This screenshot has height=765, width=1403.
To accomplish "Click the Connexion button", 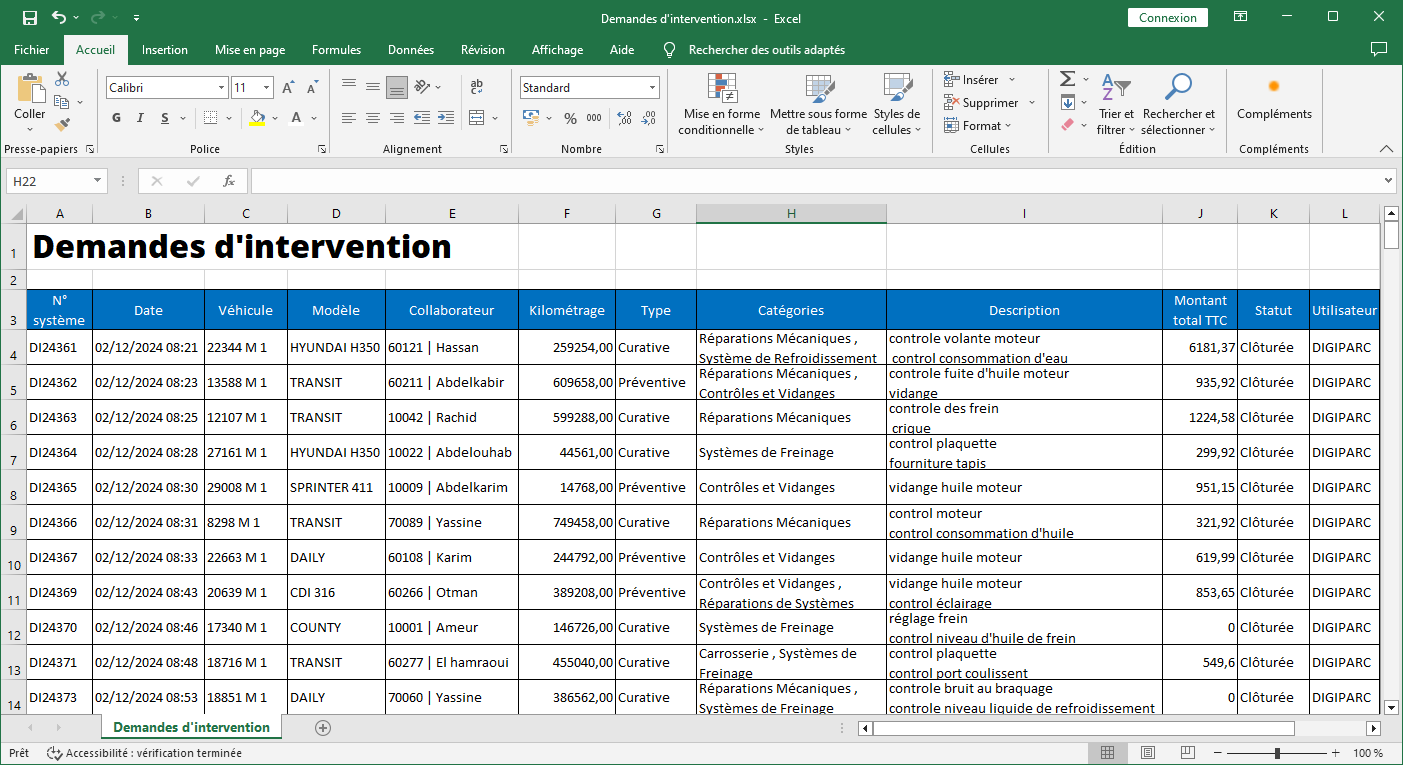I will (1167, 18).
